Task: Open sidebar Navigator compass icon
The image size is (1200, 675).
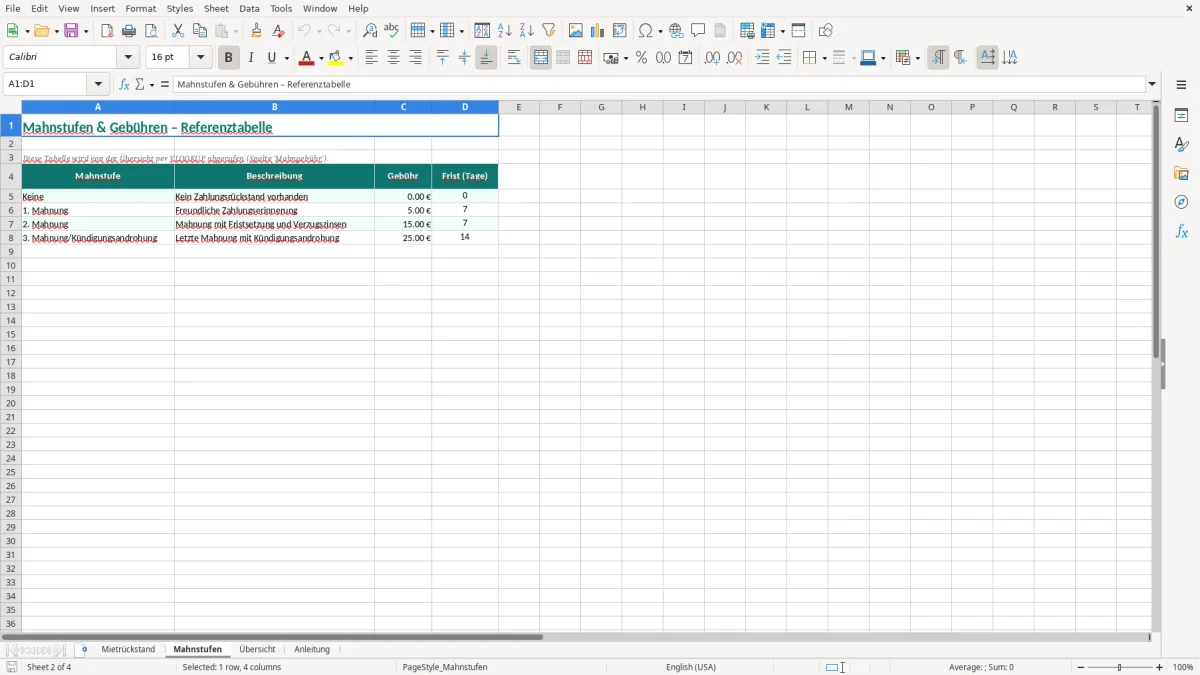Action: pyautogui.click(x=1181, y=202)
